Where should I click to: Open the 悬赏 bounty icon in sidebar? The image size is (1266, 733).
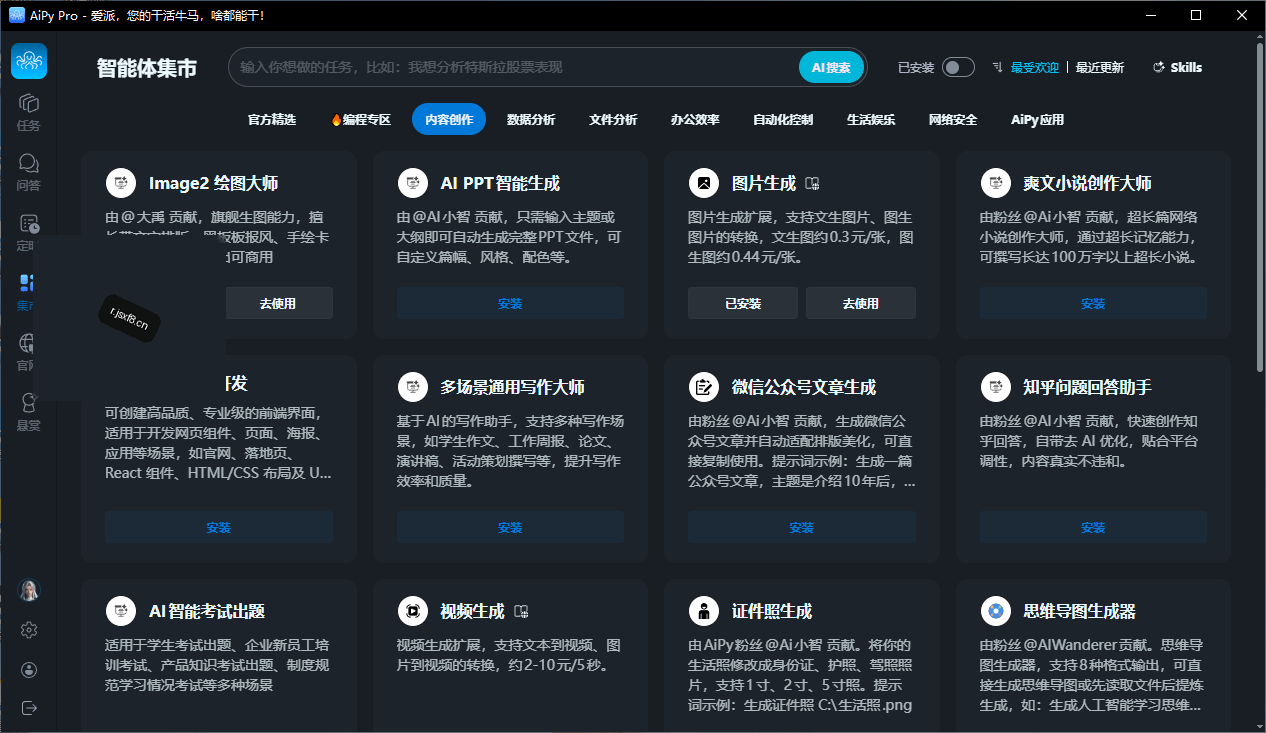(29, 410)
